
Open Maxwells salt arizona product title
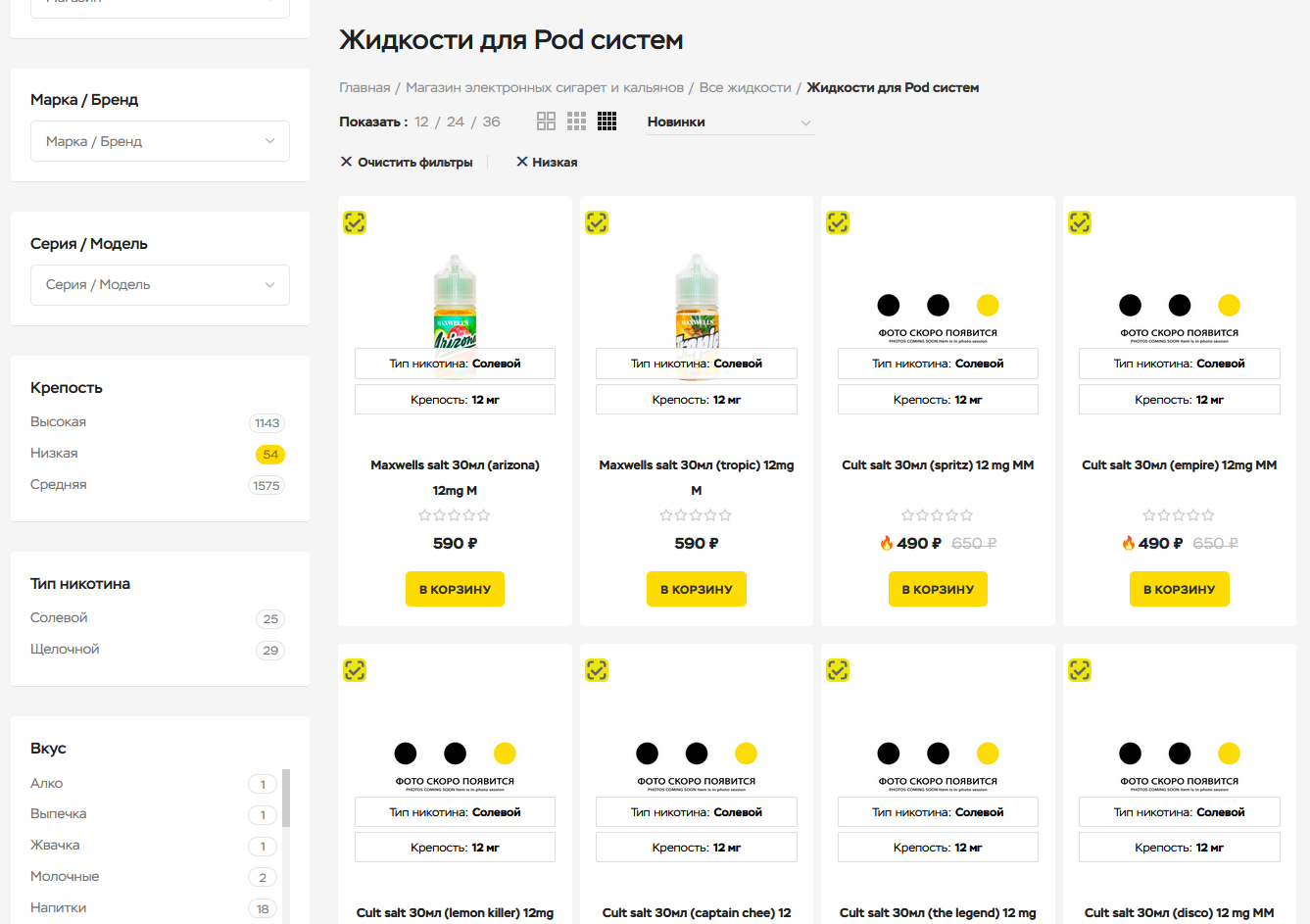(455, 477)
